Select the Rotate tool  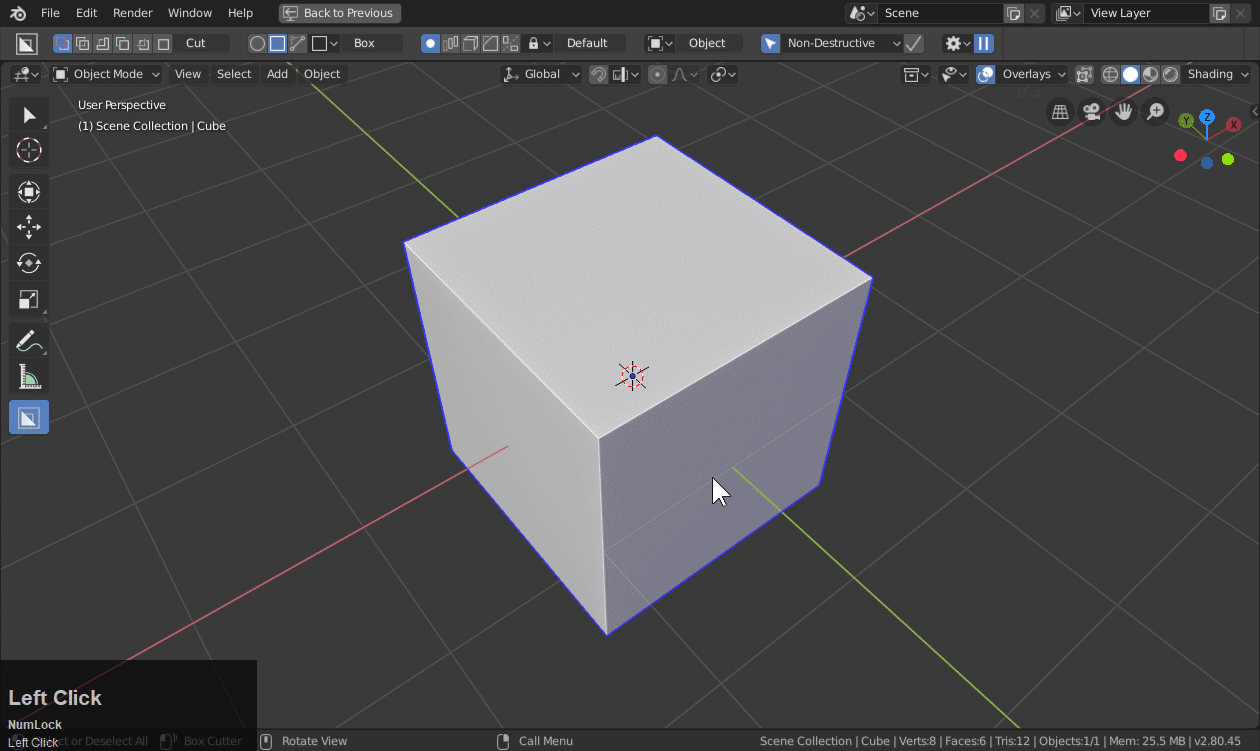29,263
